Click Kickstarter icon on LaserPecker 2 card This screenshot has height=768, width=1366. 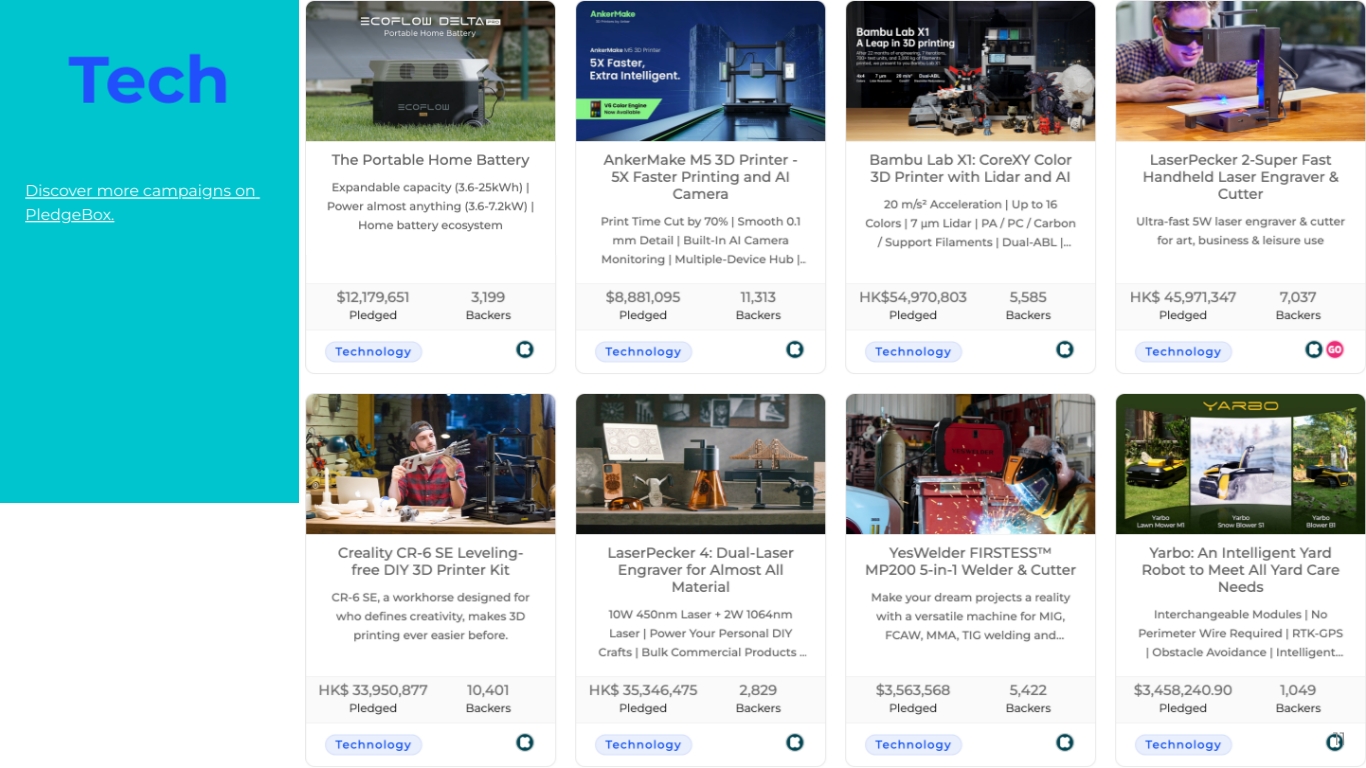[x=1314, y=350]
